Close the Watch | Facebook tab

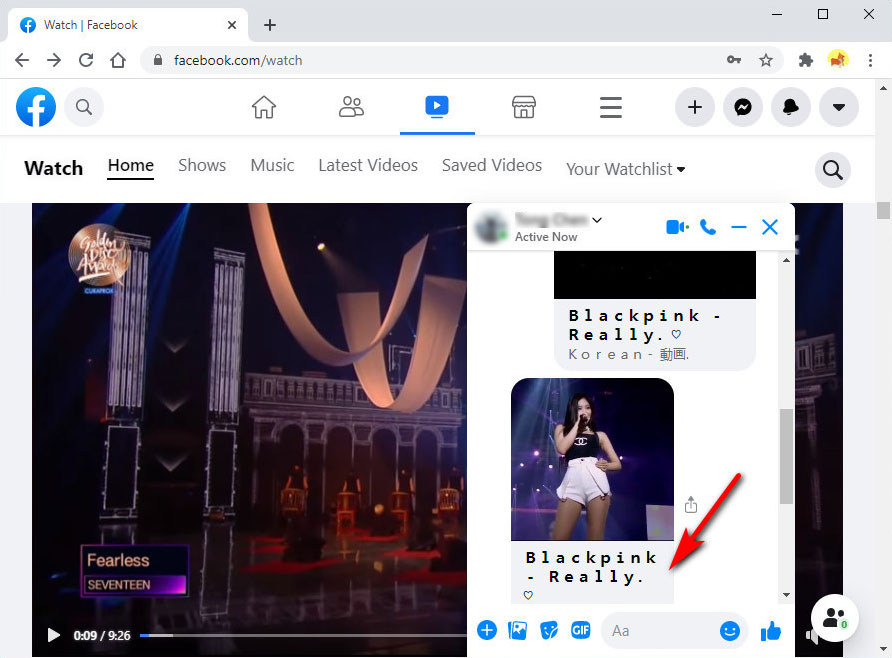coord(232,25)
